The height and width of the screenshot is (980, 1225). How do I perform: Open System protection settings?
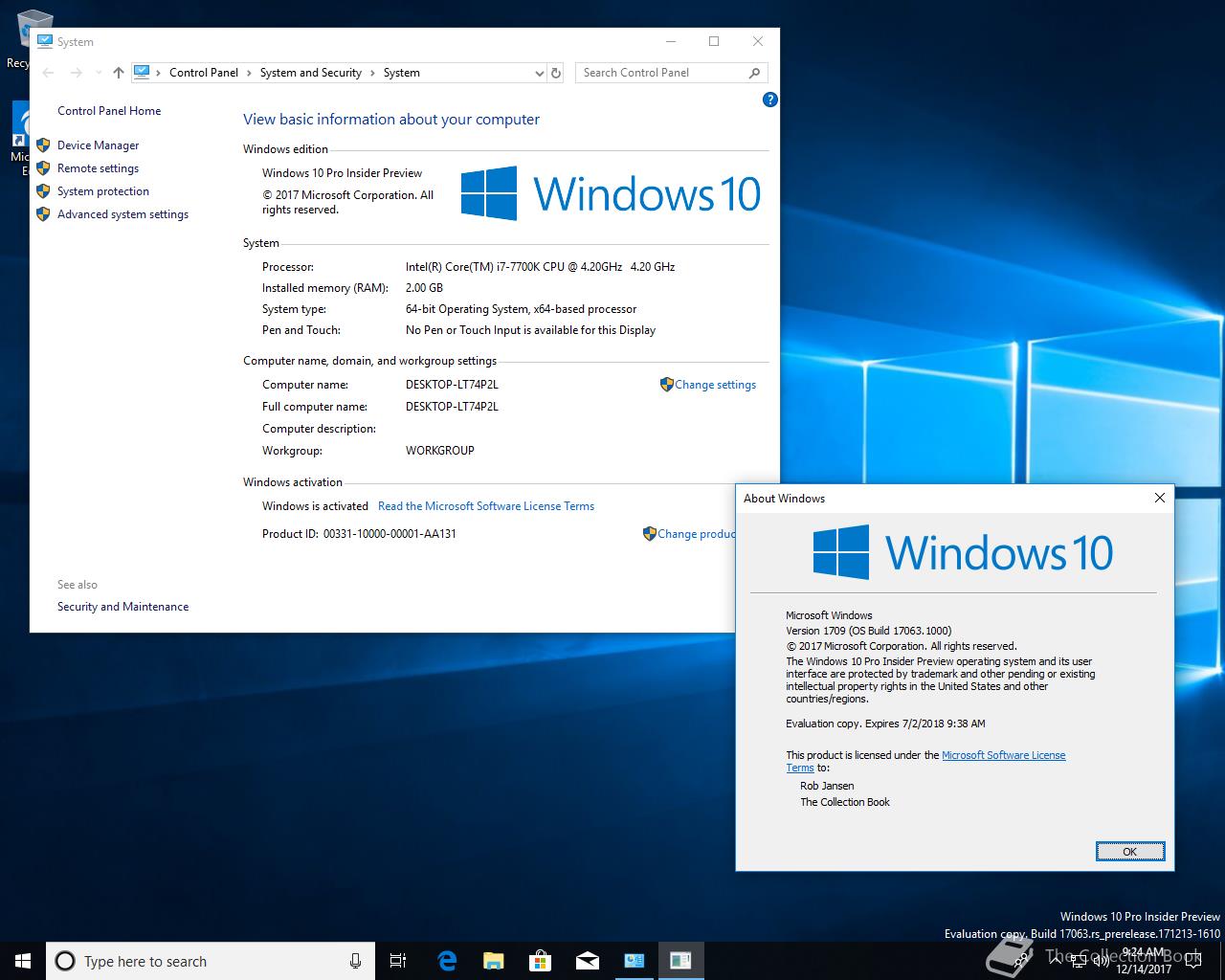pos(103,191)
